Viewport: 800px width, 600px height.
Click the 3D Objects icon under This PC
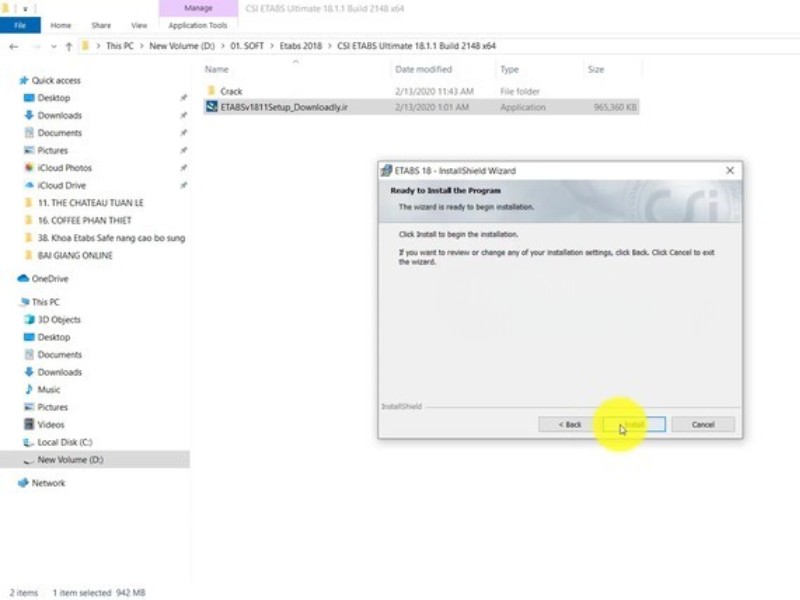point(28,320)
